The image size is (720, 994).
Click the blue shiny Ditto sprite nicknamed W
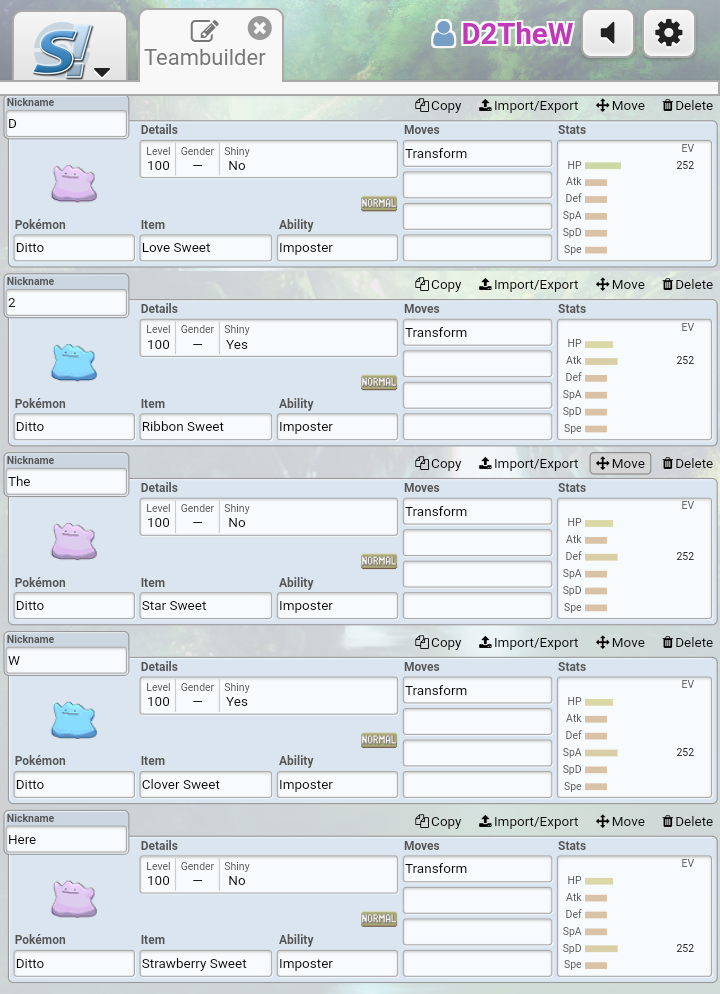coord(74,720)
